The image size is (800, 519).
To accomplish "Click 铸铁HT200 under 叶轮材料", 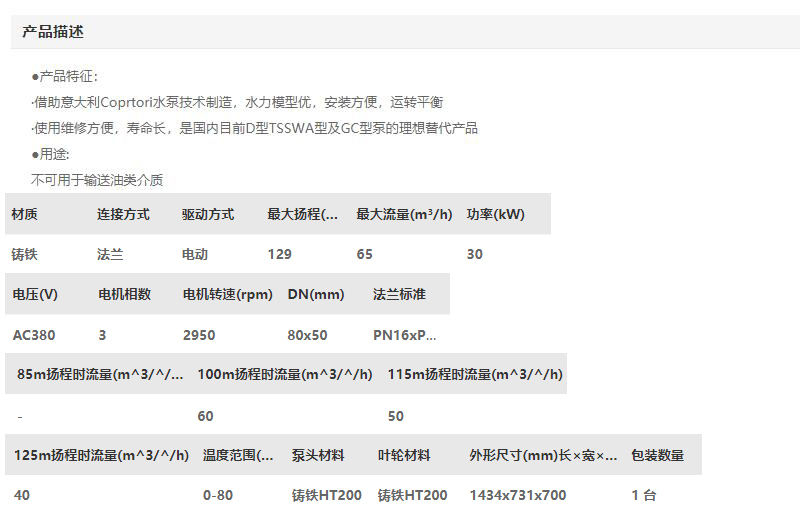I will pyautogui.click(x=412, y=495).
